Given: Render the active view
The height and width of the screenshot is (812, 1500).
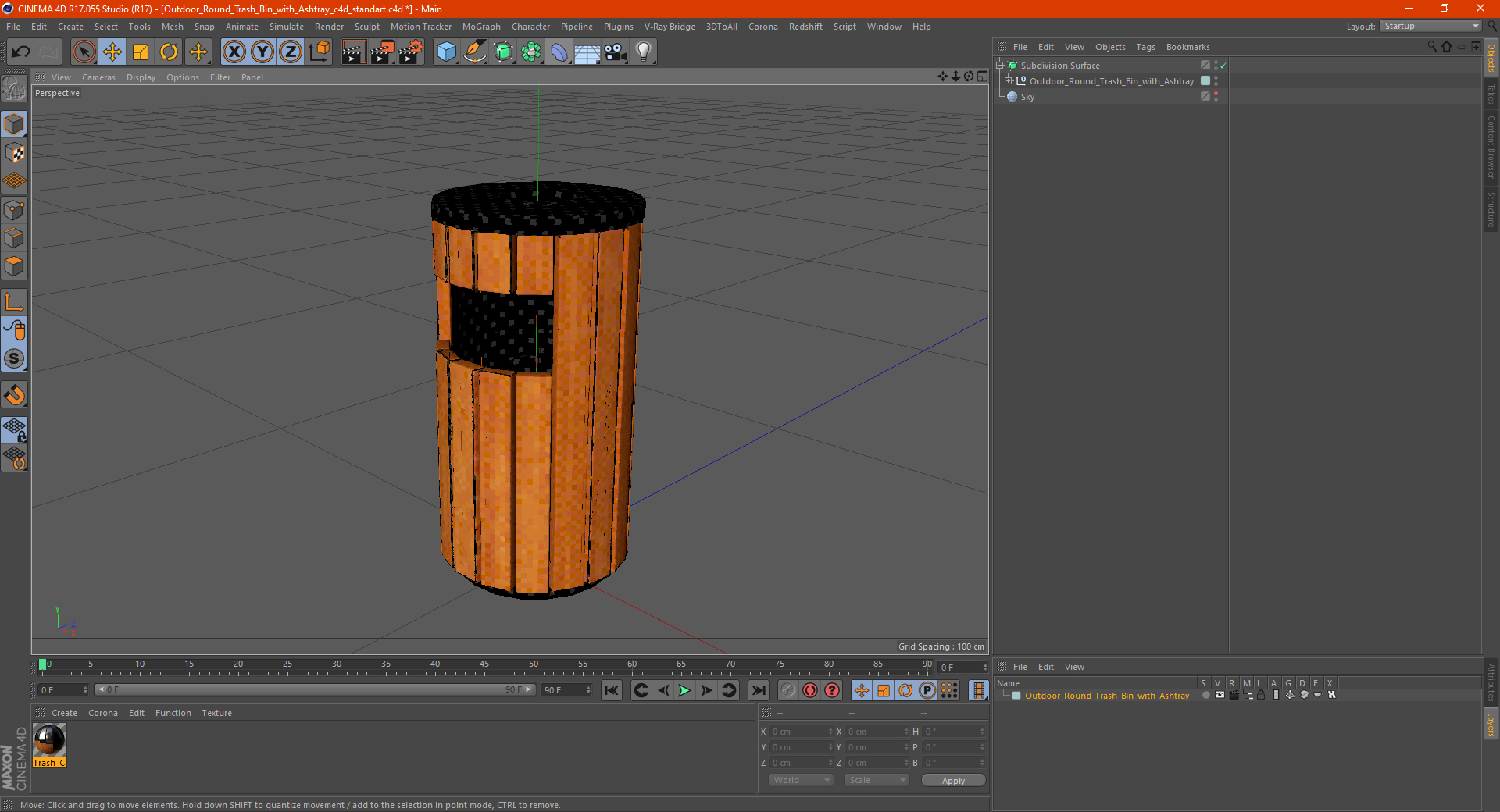Looking at the screenshot, I should pyautogui.click(x=353, y=52).
